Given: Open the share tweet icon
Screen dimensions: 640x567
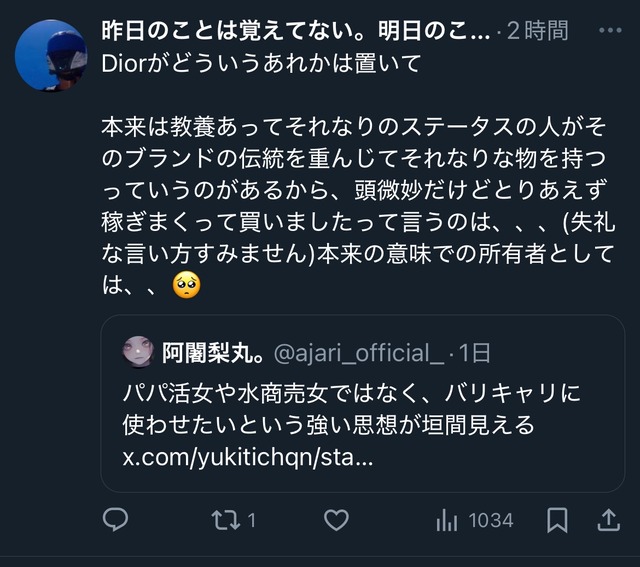Looking at the screenshot, I should [608, 520].
